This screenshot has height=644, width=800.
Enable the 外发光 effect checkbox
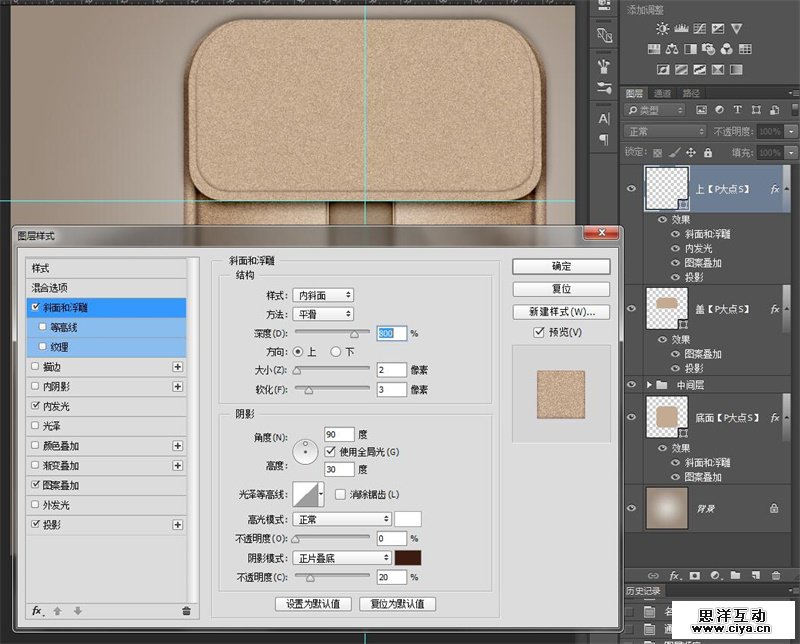(x=36, y=505)
